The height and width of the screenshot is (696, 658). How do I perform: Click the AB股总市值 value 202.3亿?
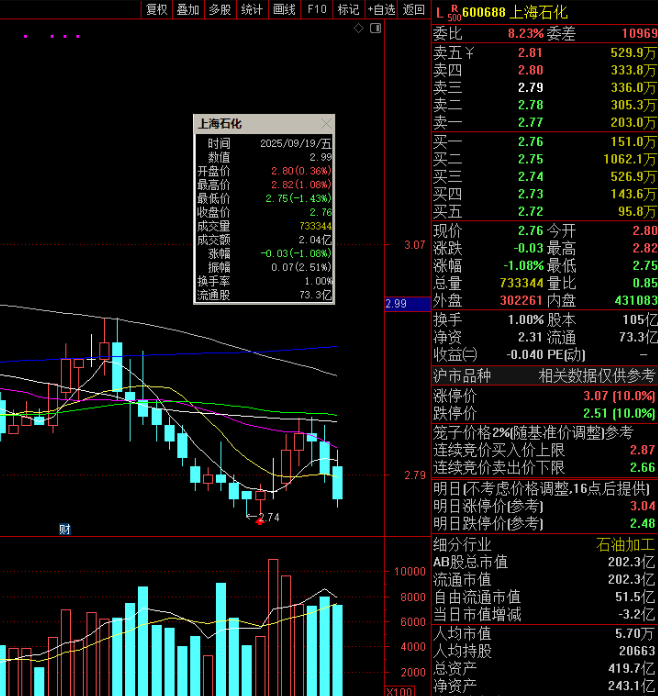pyautogui.click(x=631, y=562)
